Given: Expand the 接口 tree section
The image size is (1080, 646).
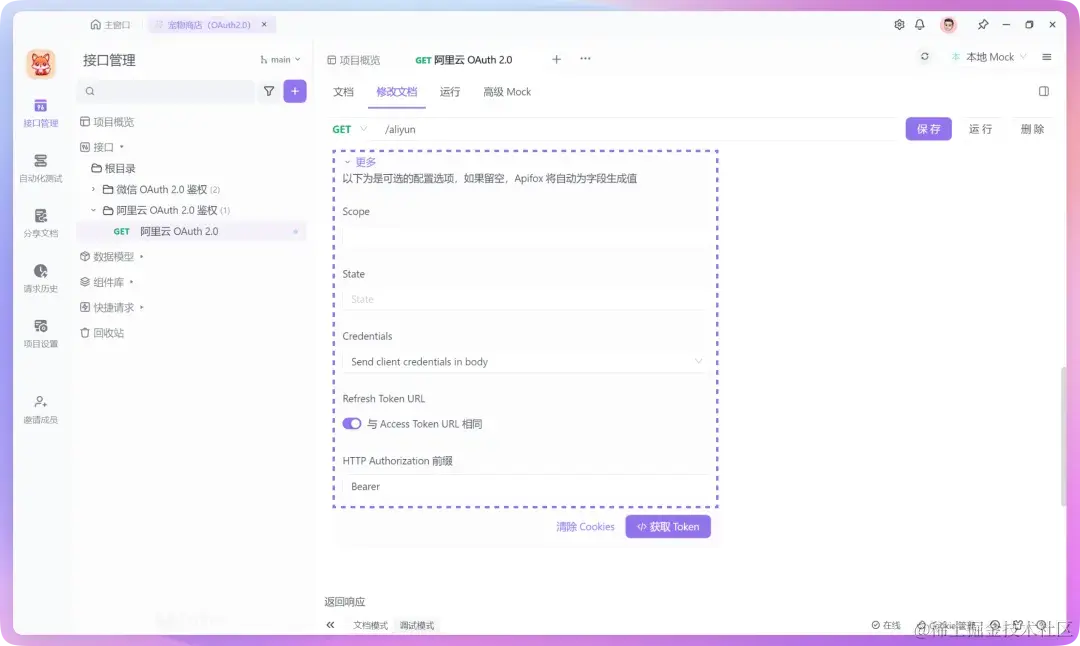Looking at the screenshot, I should tap(122, 147).
